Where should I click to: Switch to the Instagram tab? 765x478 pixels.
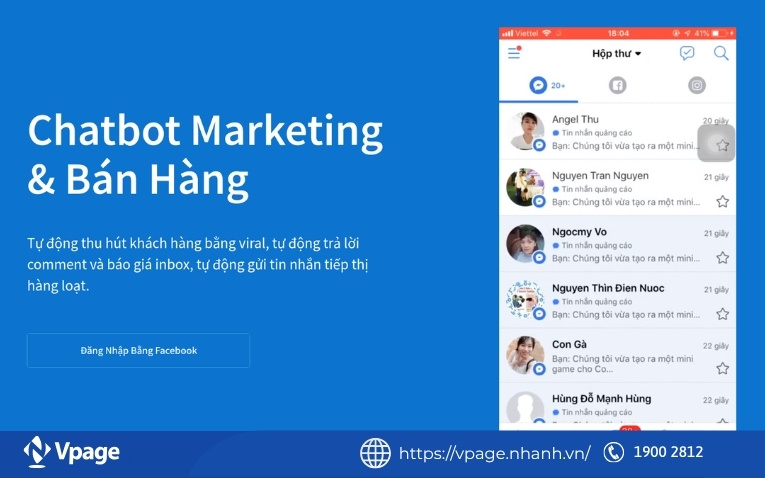pyautogui.click(x=697, y=85)
